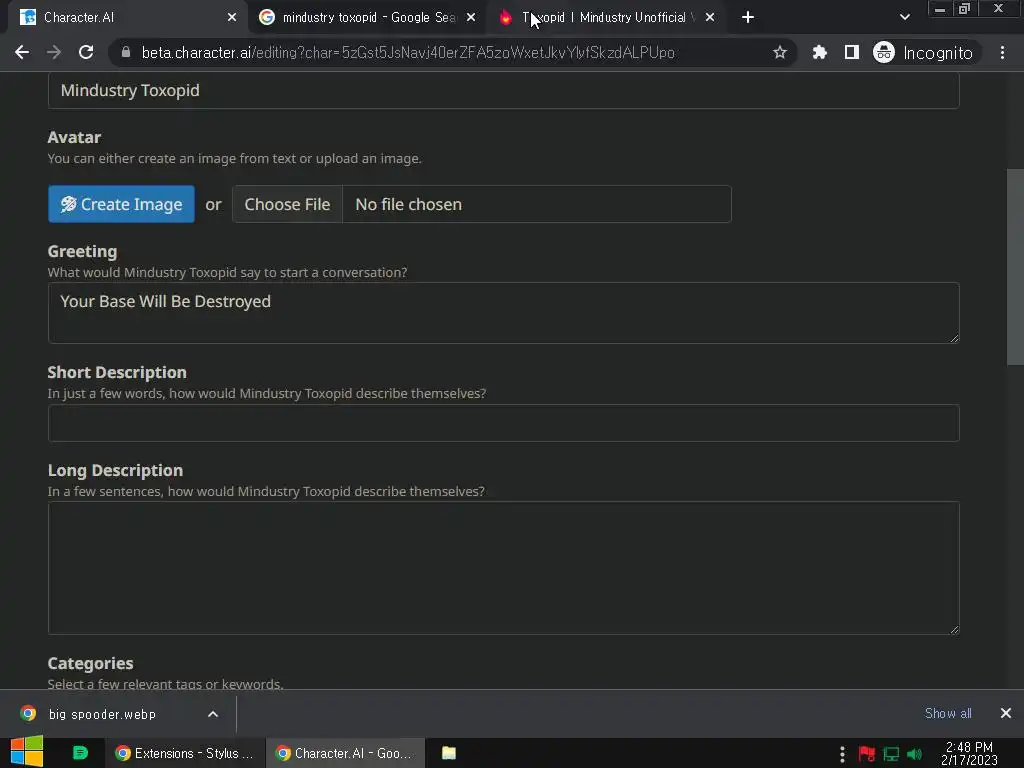Go back to the previous page
1024x768 pixels.
(22, 52)
